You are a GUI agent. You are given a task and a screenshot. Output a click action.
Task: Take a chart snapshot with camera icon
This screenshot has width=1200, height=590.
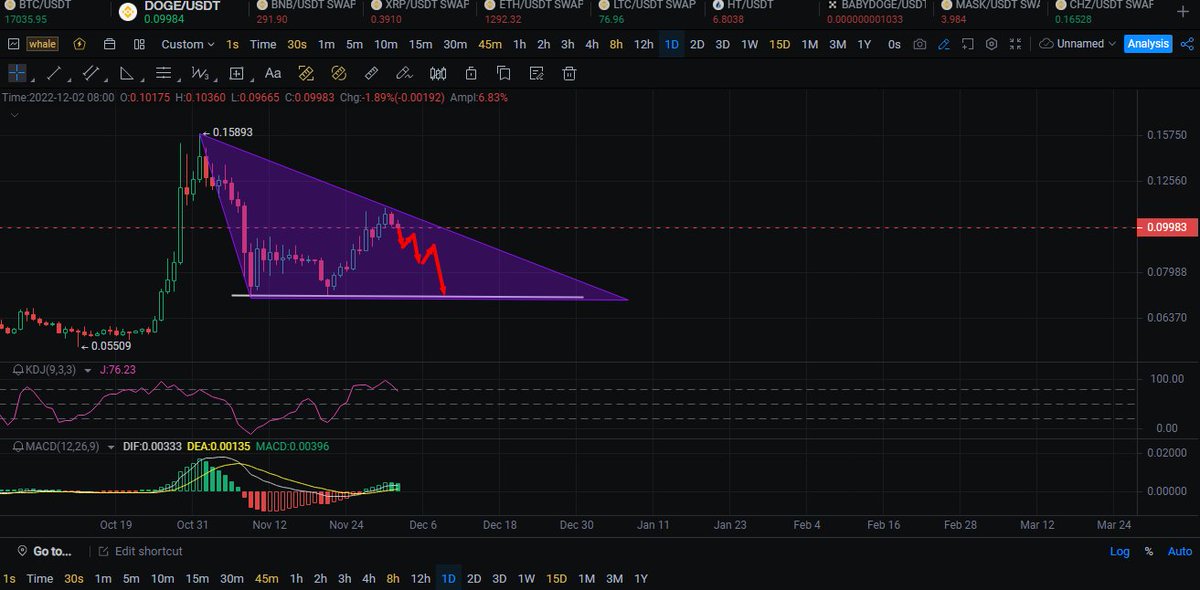coord(919,44)
